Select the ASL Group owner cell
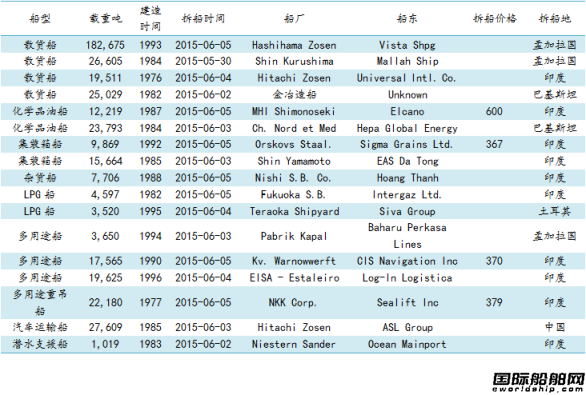This screenshot has width=586, height=395. (x=407, y=327)
